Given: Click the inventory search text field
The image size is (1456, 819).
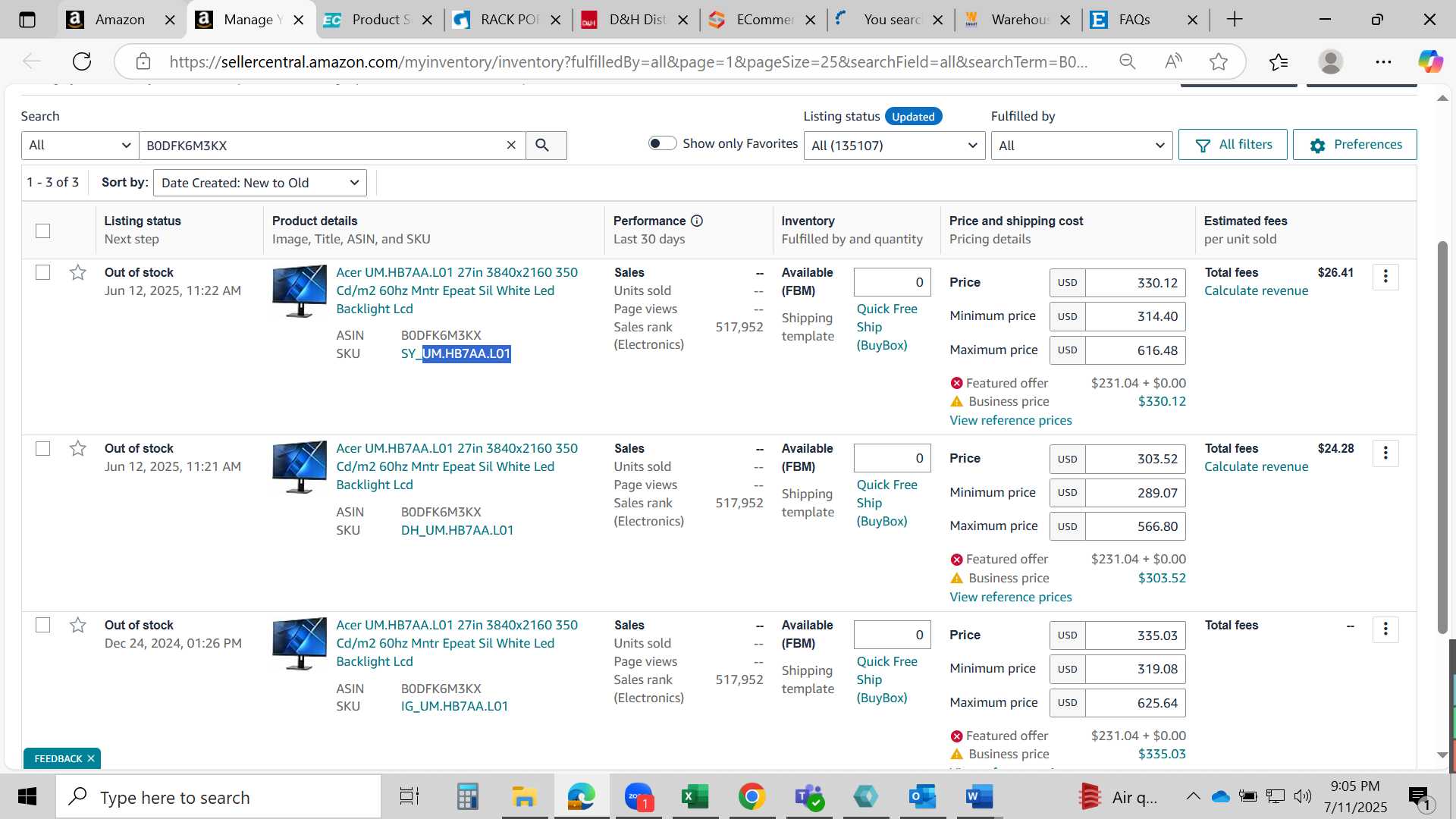Looking at the screenshot, I should pyautogui.click(x=322, y=145).
